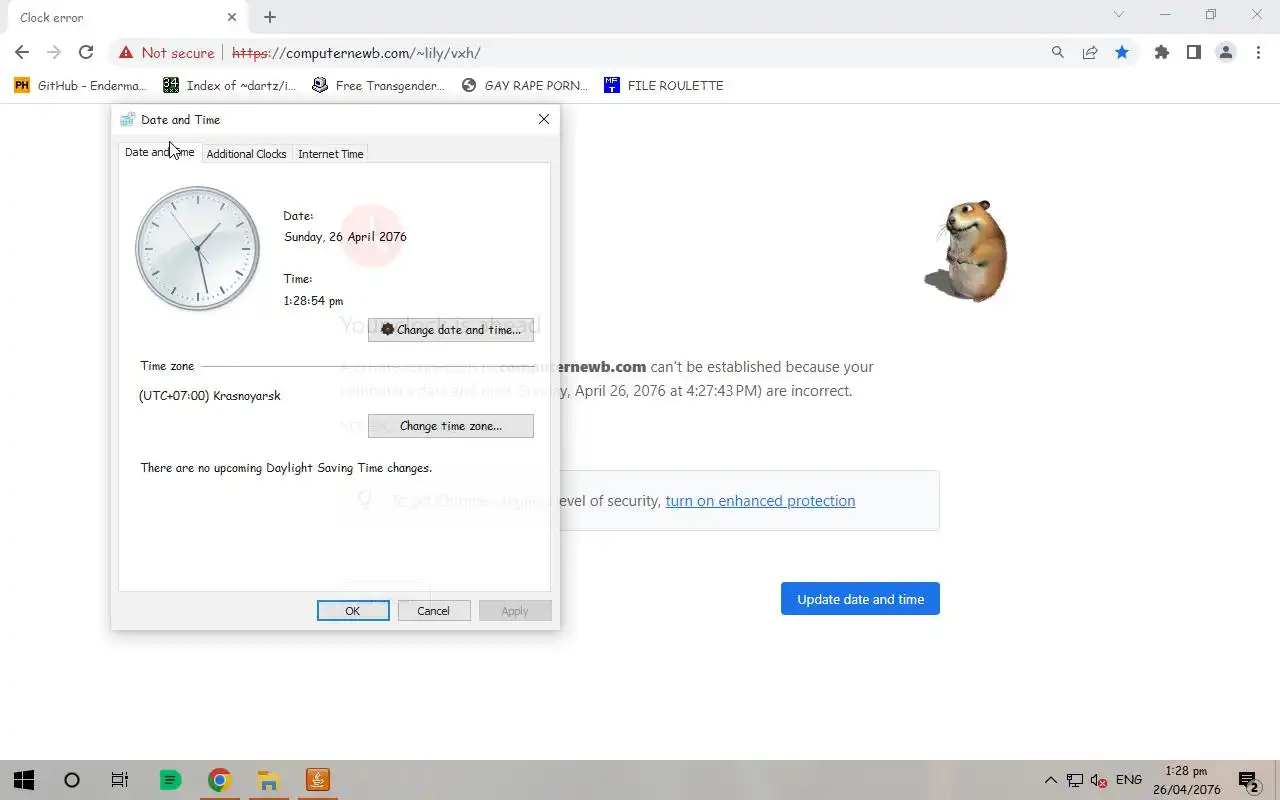Viewport: 1280px width, 800px height.
Task: Show hidden system tray icons
Action: point(1050,780)
